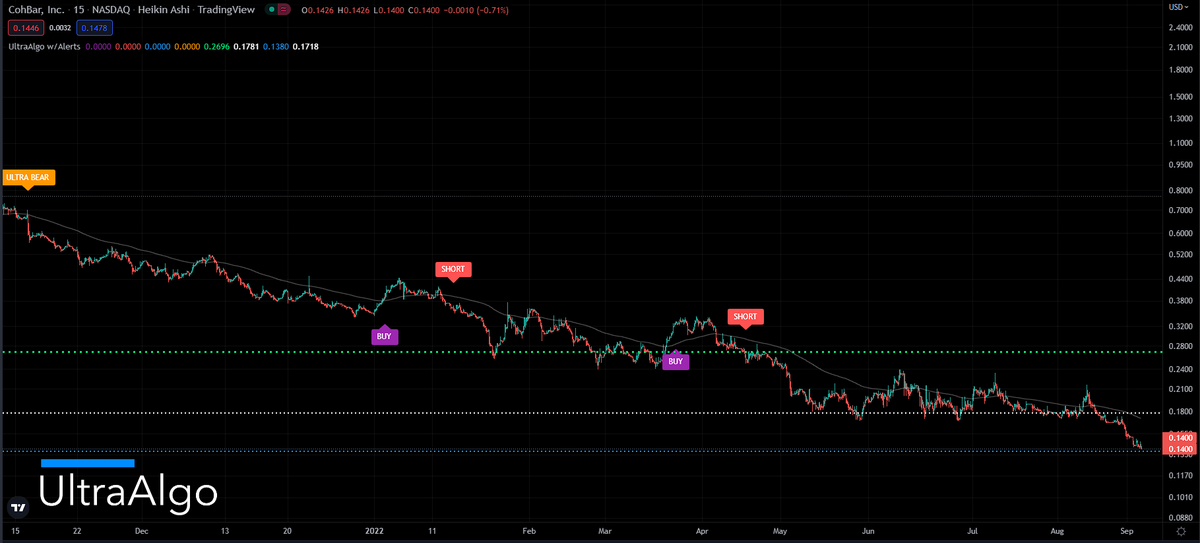Click the Sep label on time axis

point(1126,530)
